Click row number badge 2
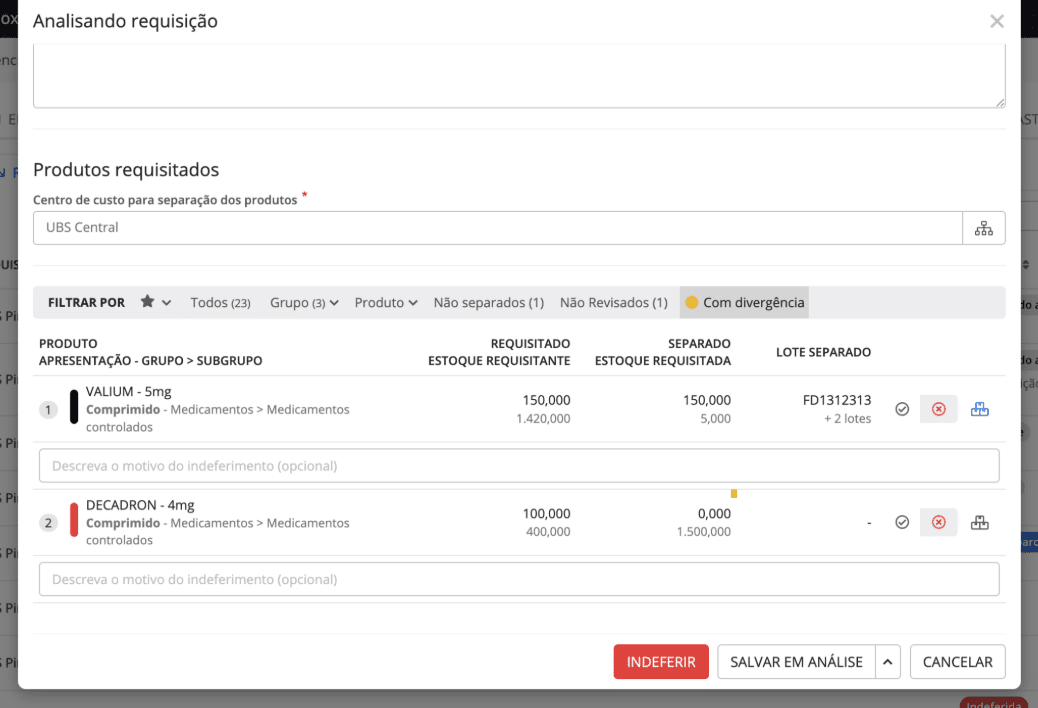Image resolution: width=1038 pixels, height=708 pixels. (x=48, y=523)
